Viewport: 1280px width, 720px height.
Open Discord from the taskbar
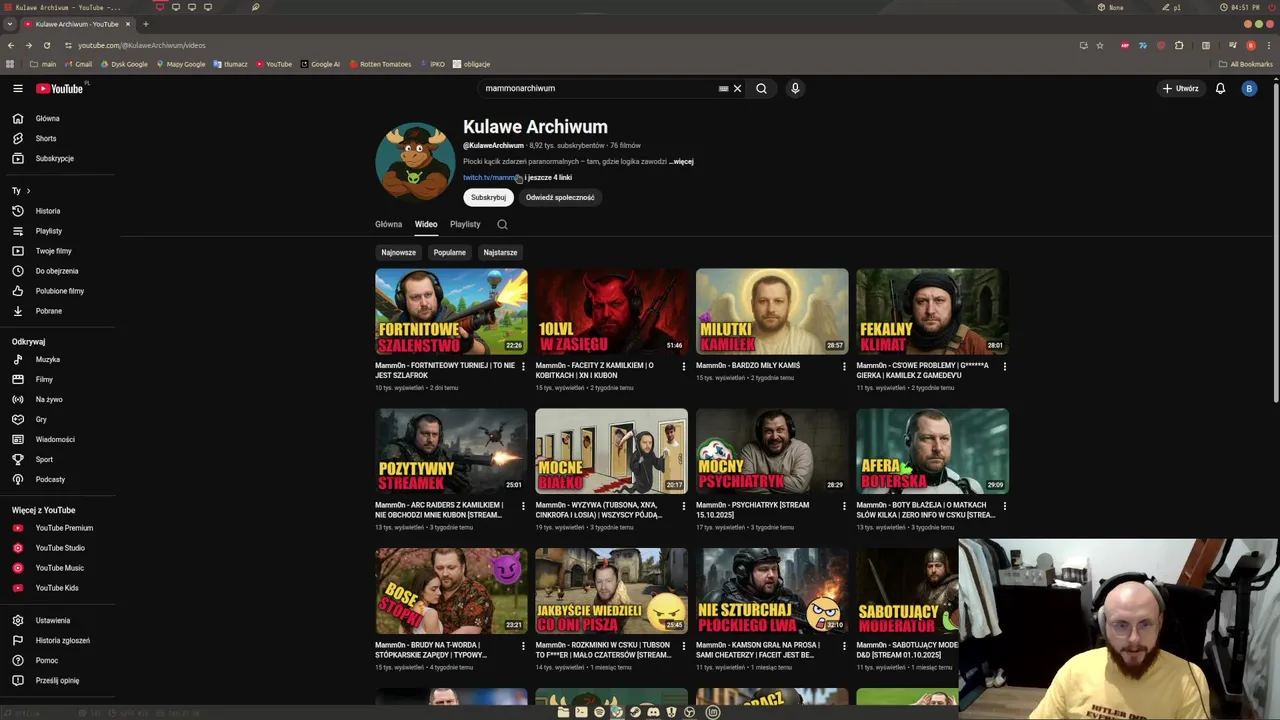click(x=653, y=712)
